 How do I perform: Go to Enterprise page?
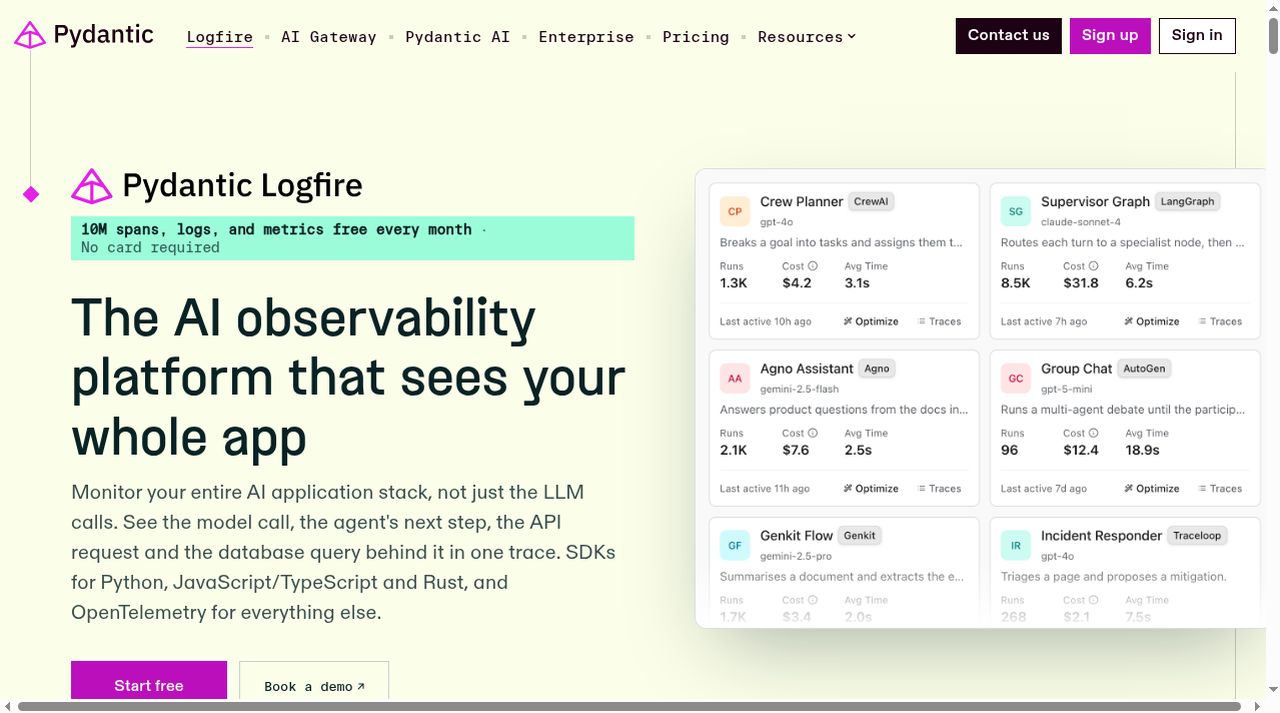(586, 37)
